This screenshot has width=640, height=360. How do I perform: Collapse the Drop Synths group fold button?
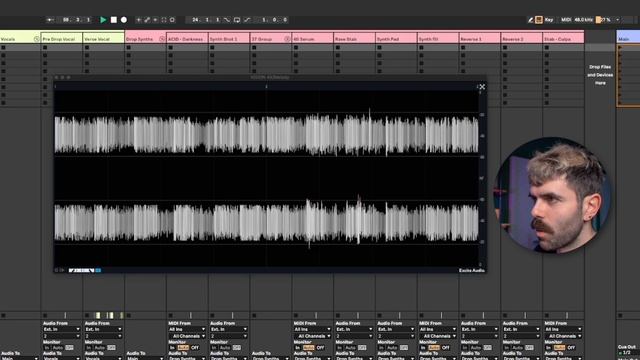(x=162, y=39)
